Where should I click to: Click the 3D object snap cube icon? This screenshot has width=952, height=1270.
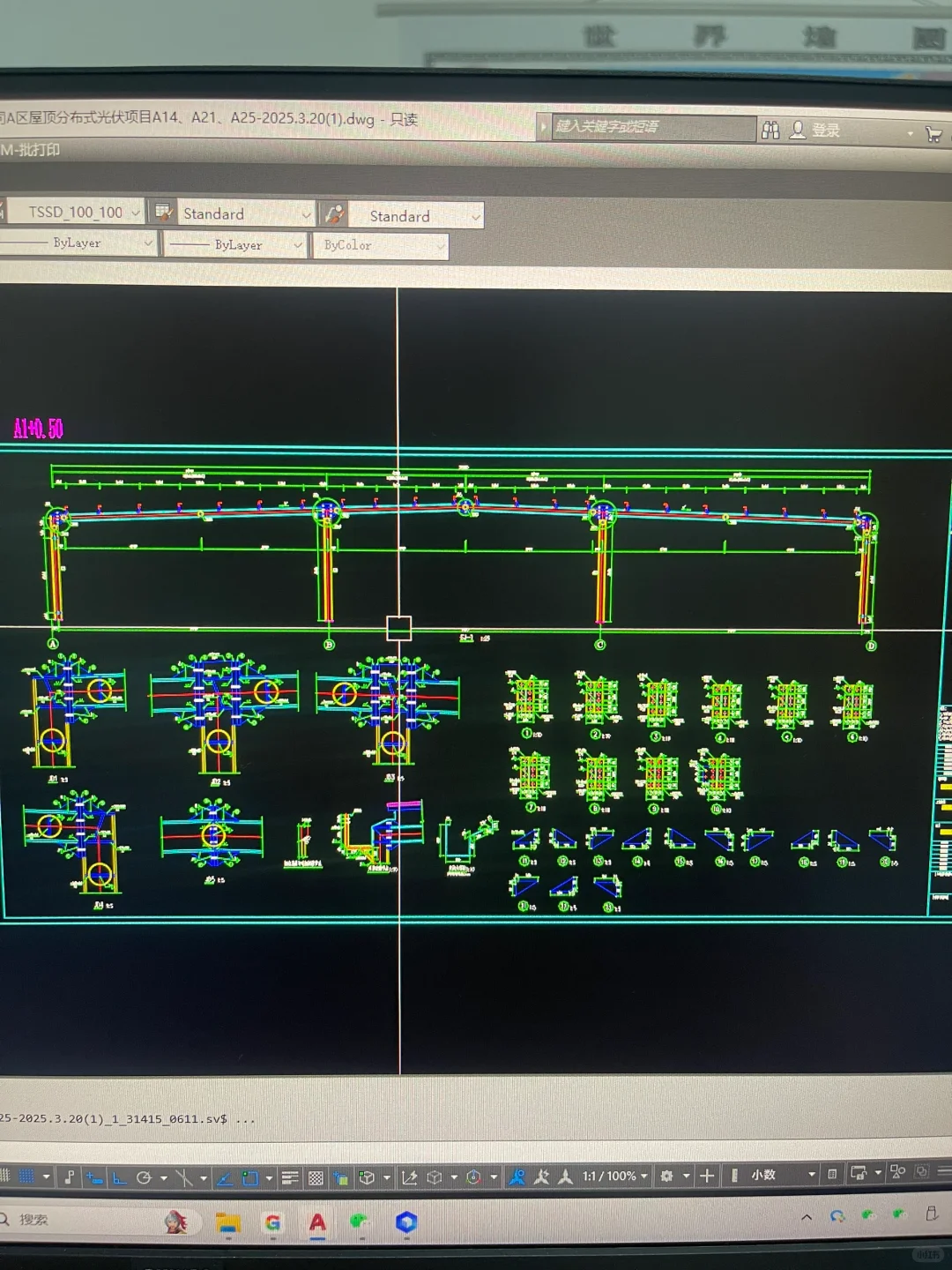[368, 1177]
